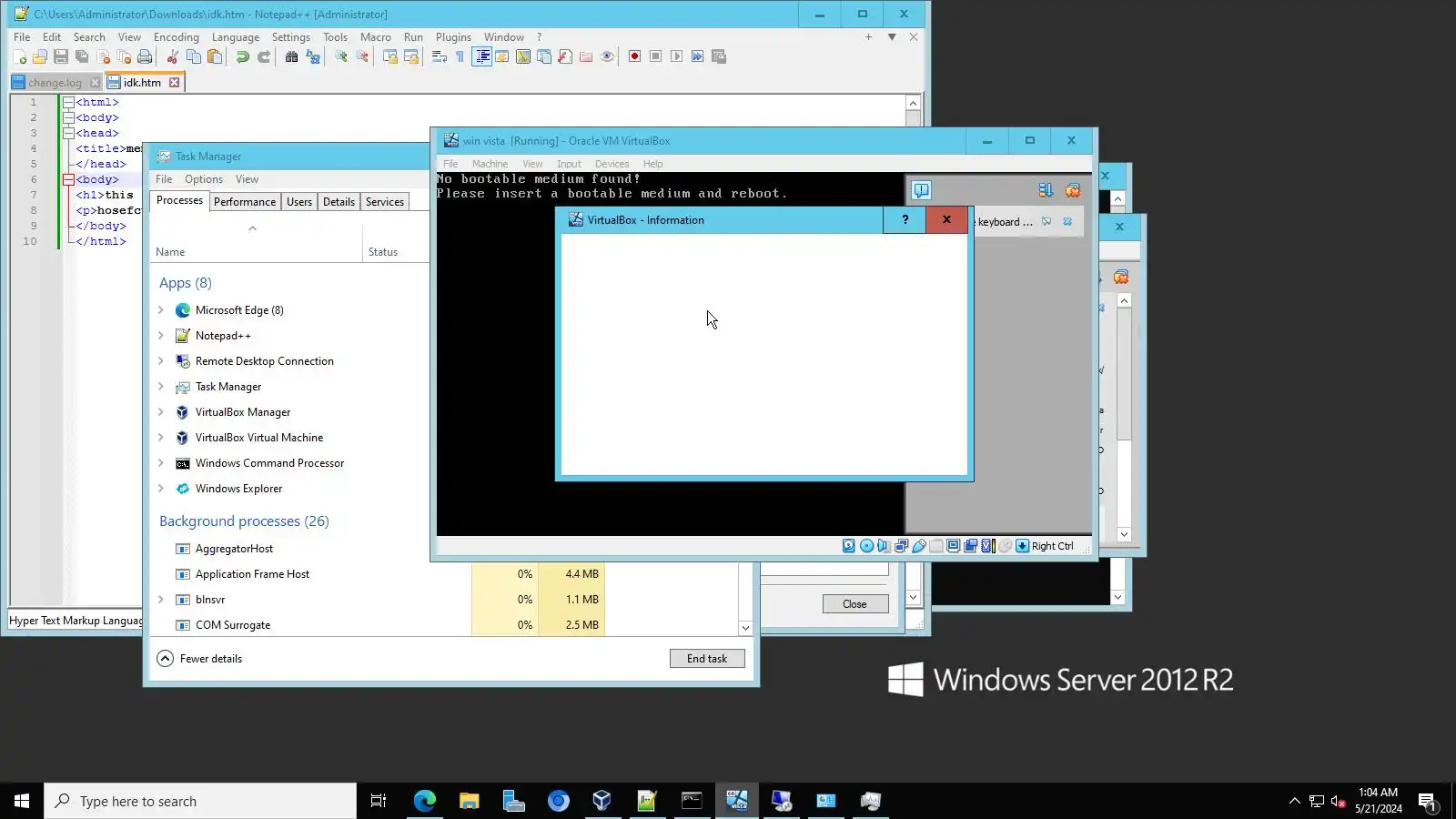Switch to the Performance tab in Task Manager

click(x=245, y=202)
